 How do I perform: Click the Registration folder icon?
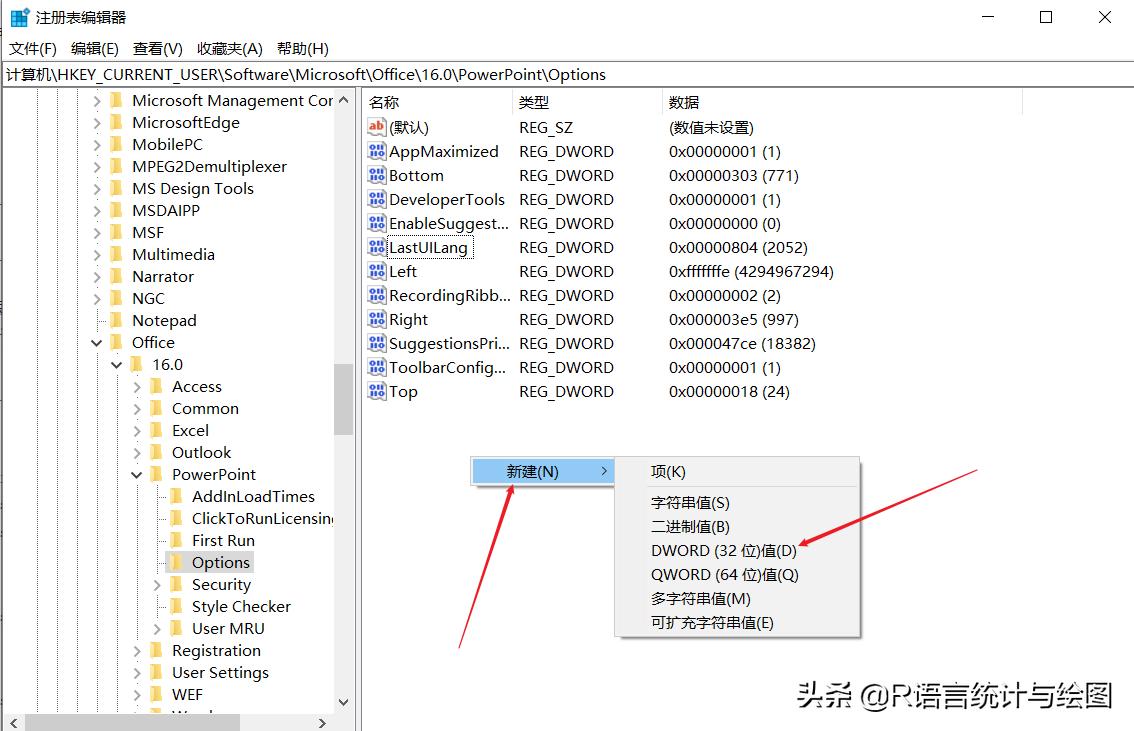coord(156,651)
